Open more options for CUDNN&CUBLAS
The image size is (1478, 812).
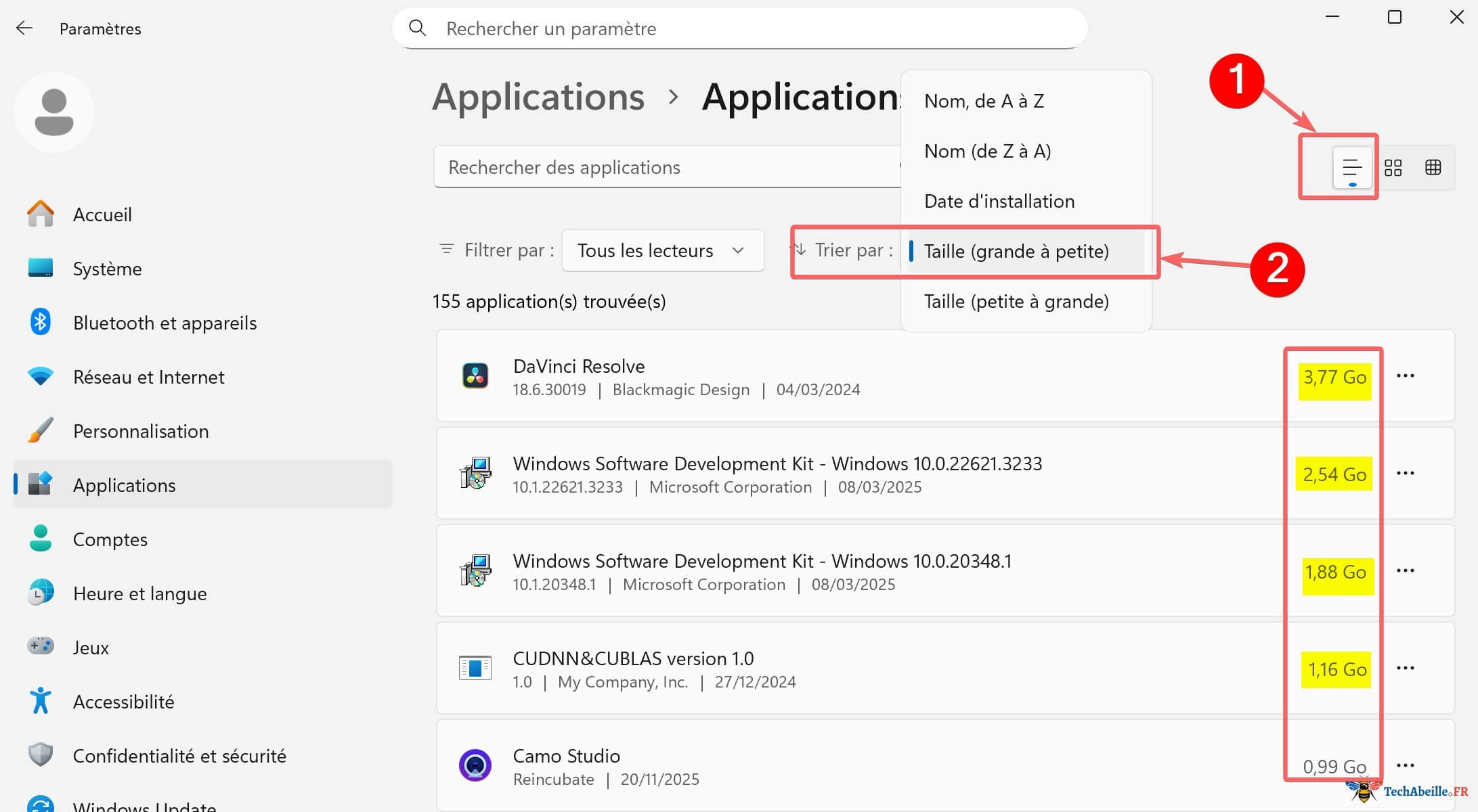coord(1406,669)
